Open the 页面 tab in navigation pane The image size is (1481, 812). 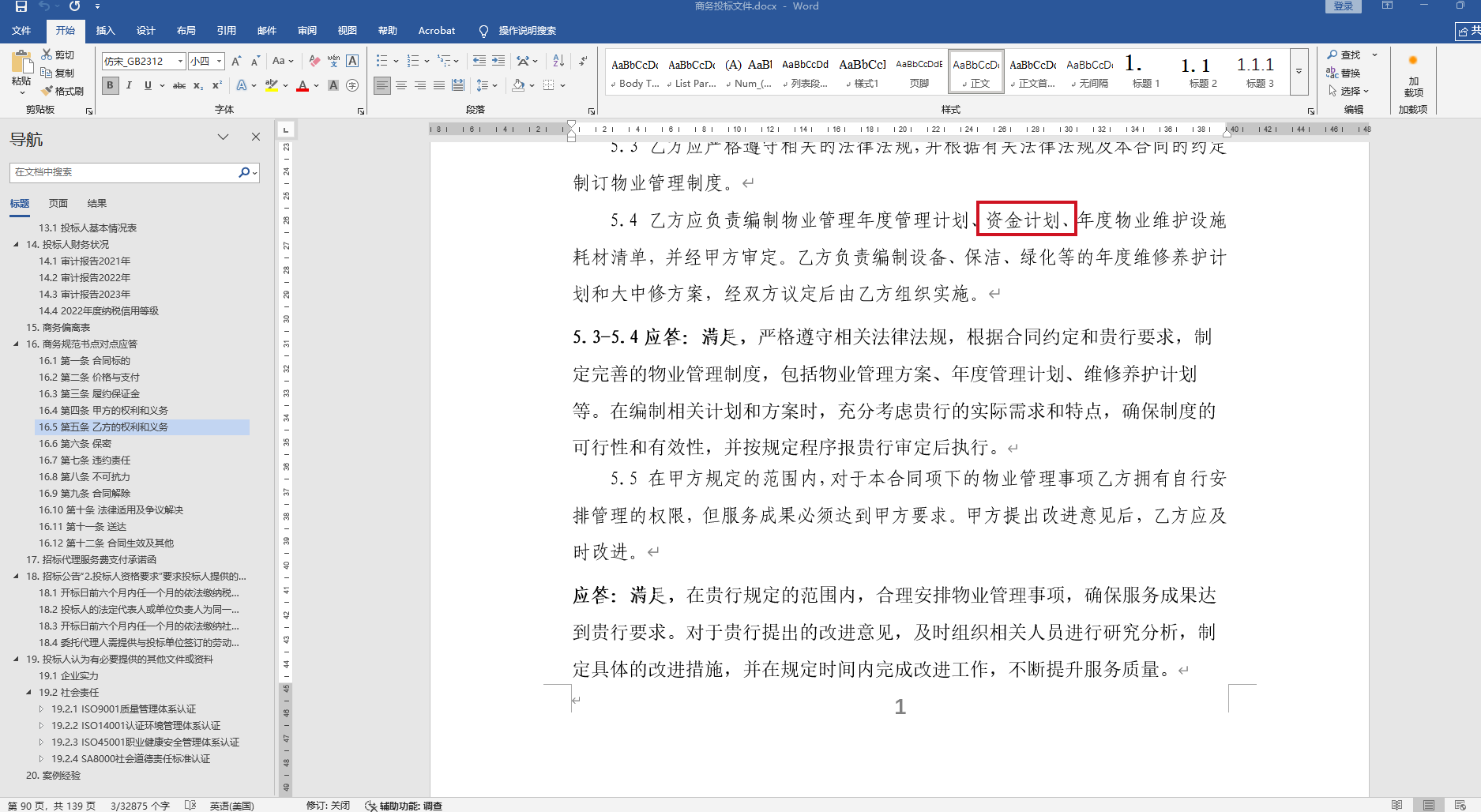[58, 204]
